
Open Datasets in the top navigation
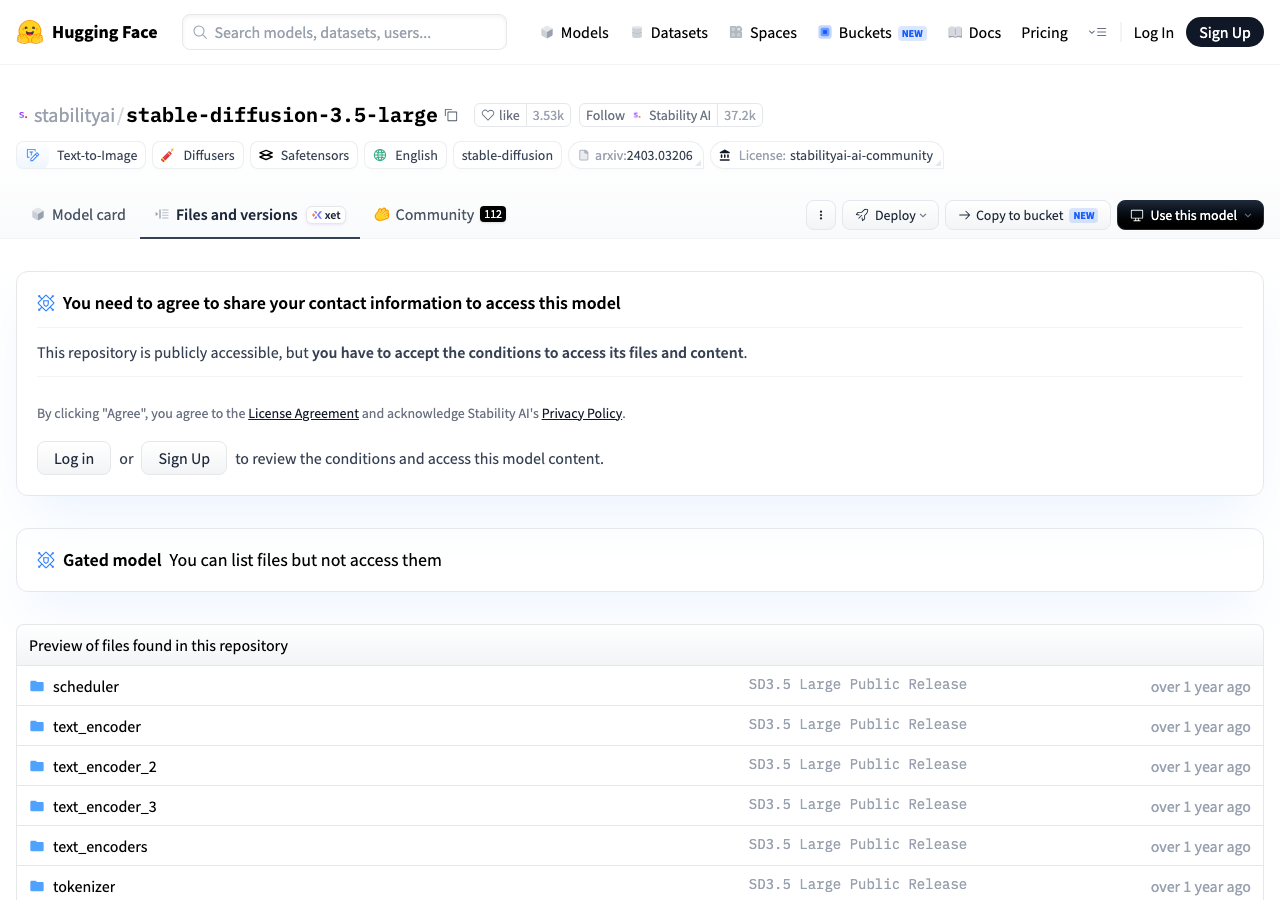pos(669,32)
